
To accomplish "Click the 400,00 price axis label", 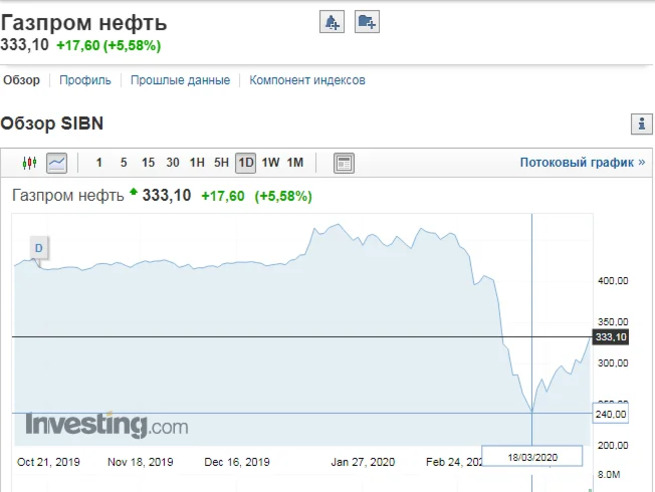I will coord(613,281).
